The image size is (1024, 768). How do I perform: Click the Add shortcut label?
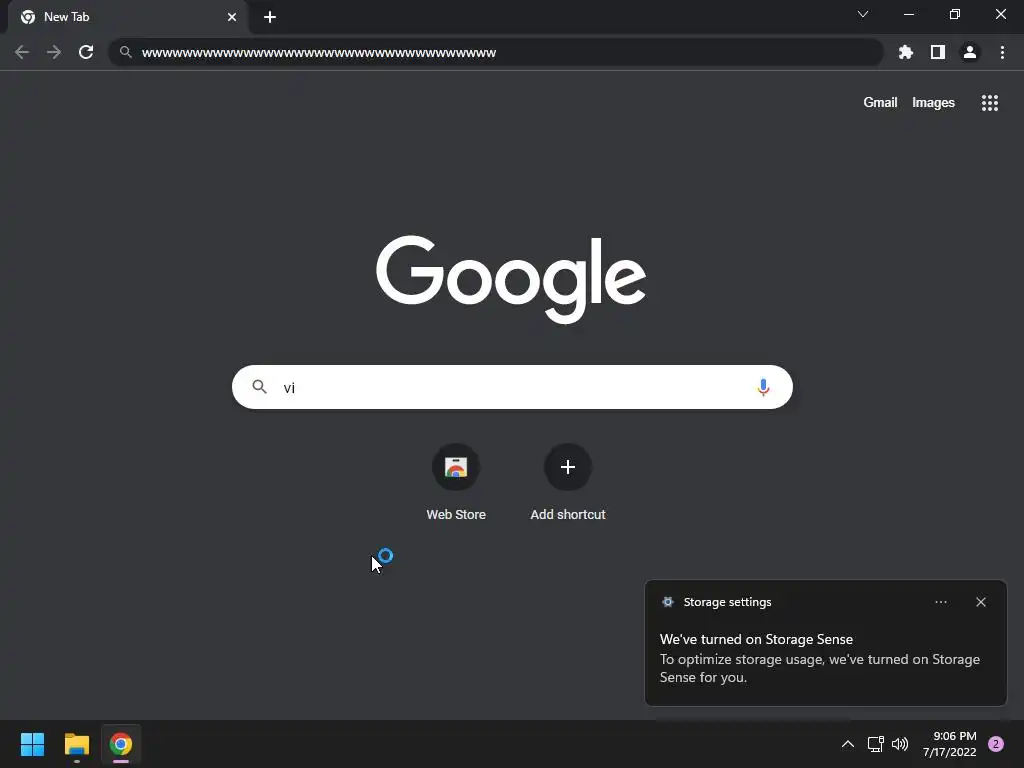568,515
